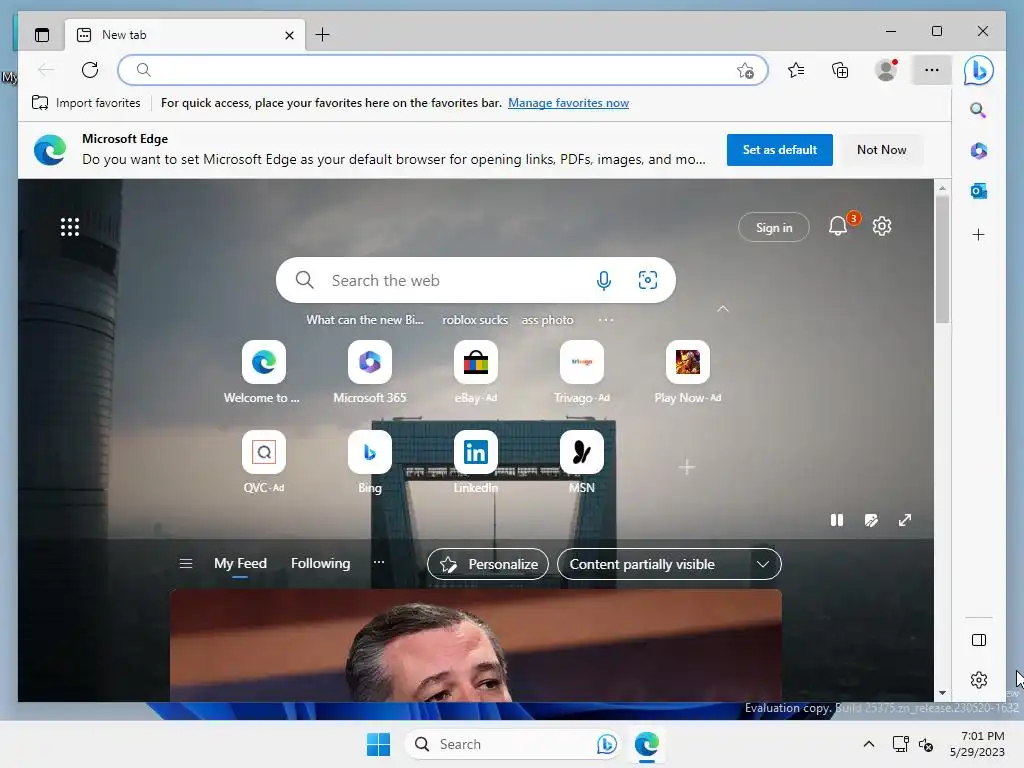Open Bing chat sidebar button
Viewport: 1024px width, 768px height.
pyautogui.click(x=978, y=70)
